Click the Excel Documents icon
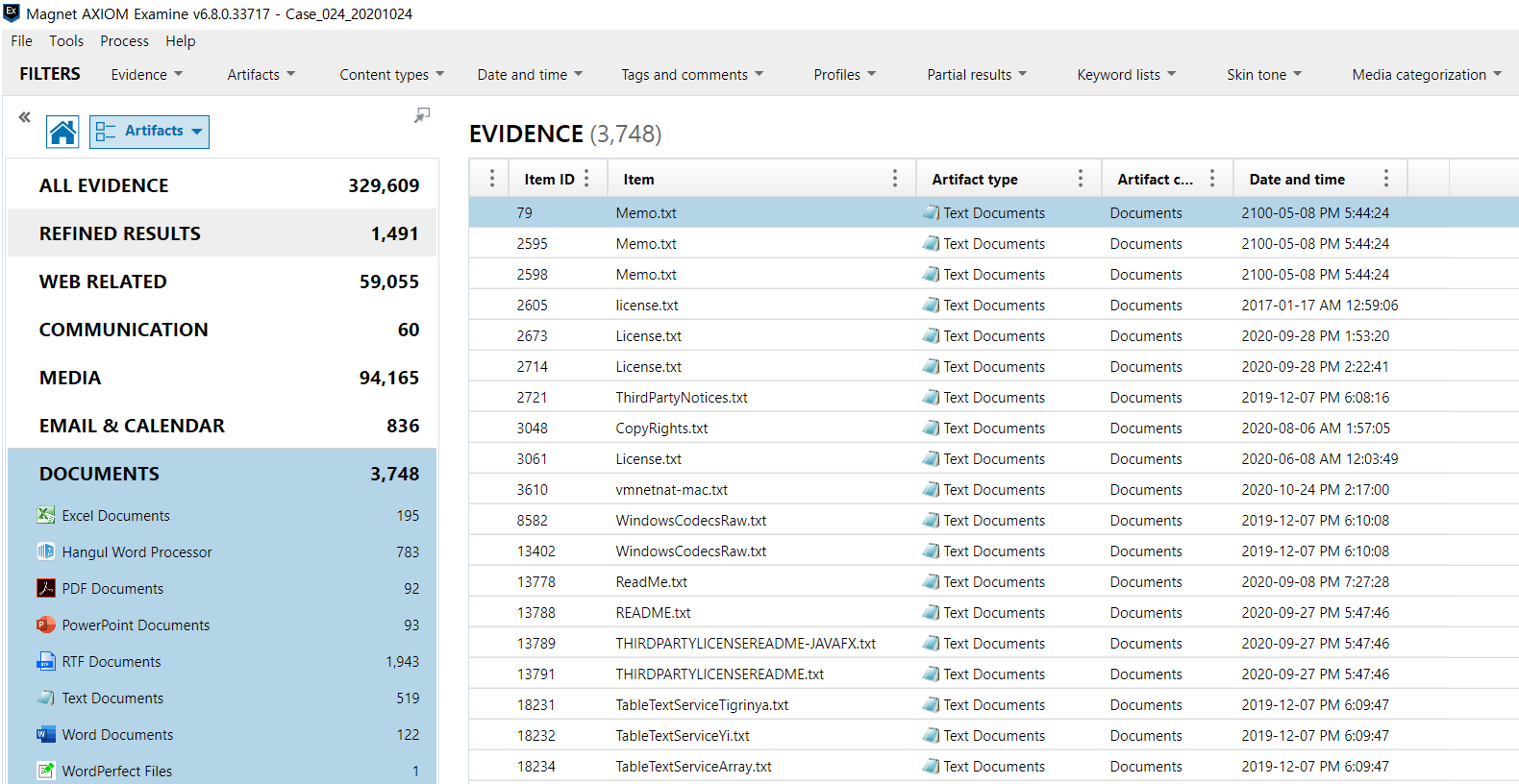Image resolution: width=1519 pixels, height=784 pixels. (45, 515)
